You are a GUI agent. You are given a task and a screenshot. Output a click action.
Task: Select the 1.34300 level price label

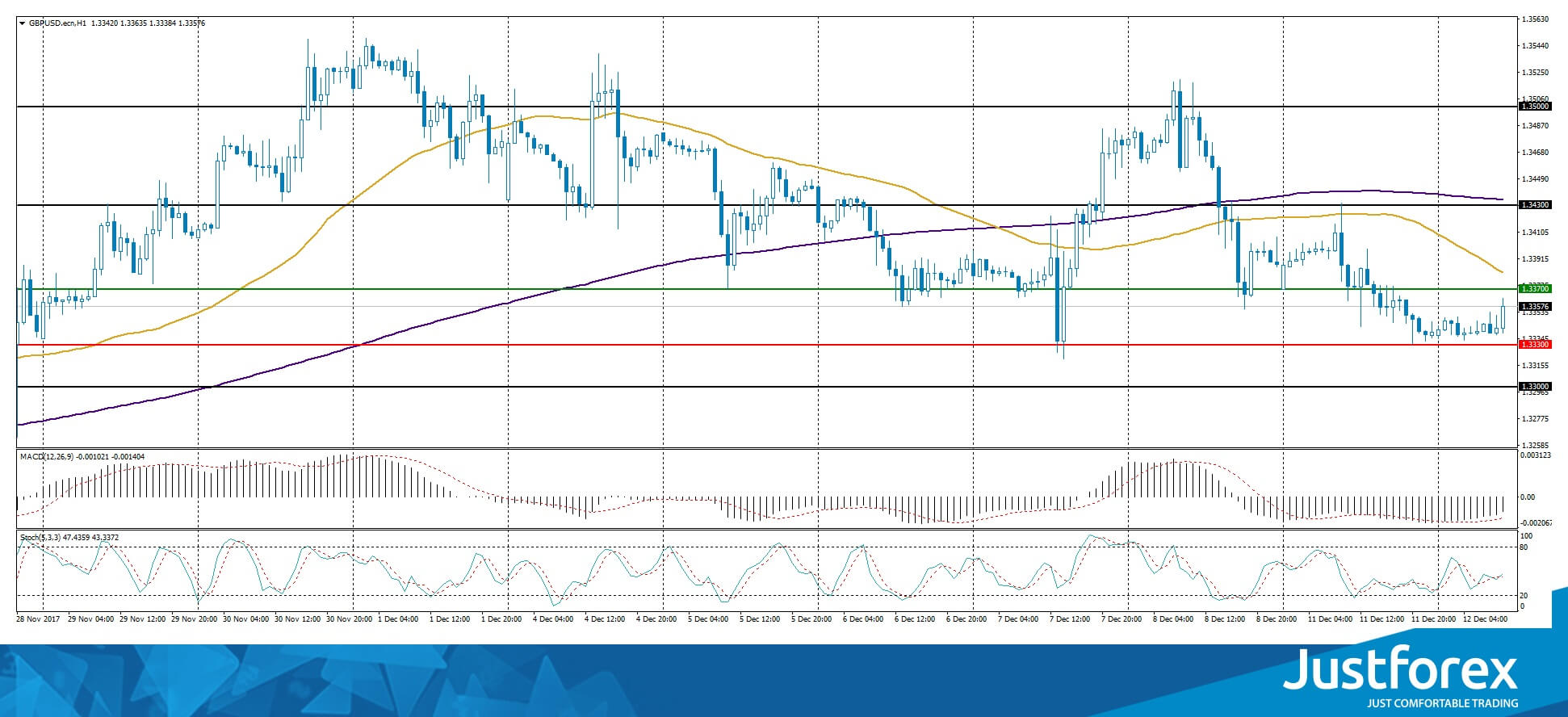tap(1535, 205)
